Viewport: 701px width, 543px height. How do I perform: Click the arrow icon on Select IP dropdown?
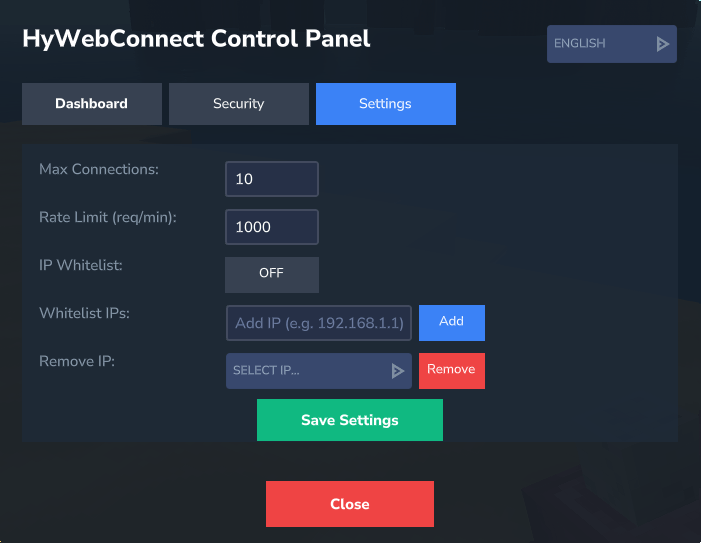tap(398, 371)
